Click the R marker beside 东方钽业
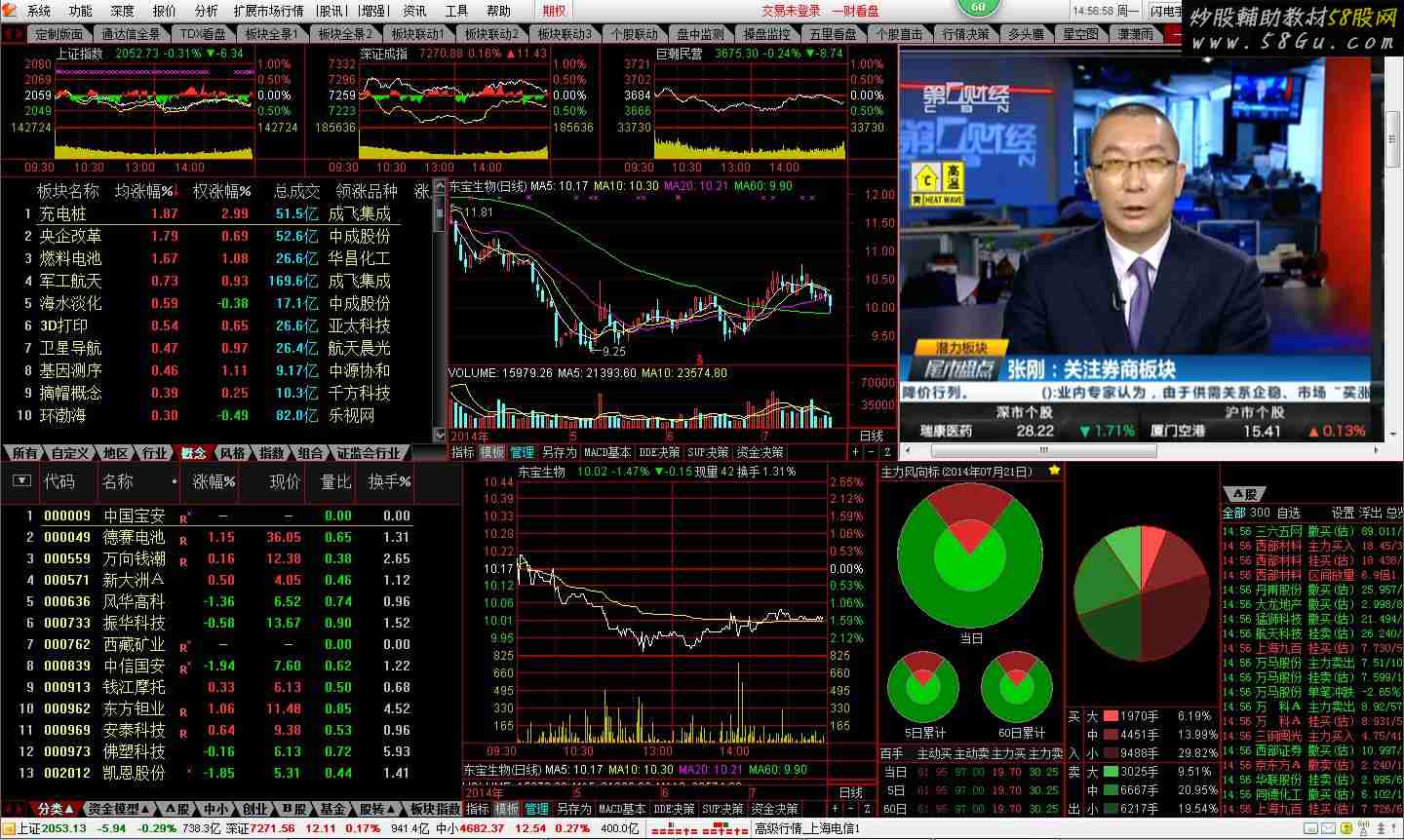 pyautogui.click(x=183, y=710)
